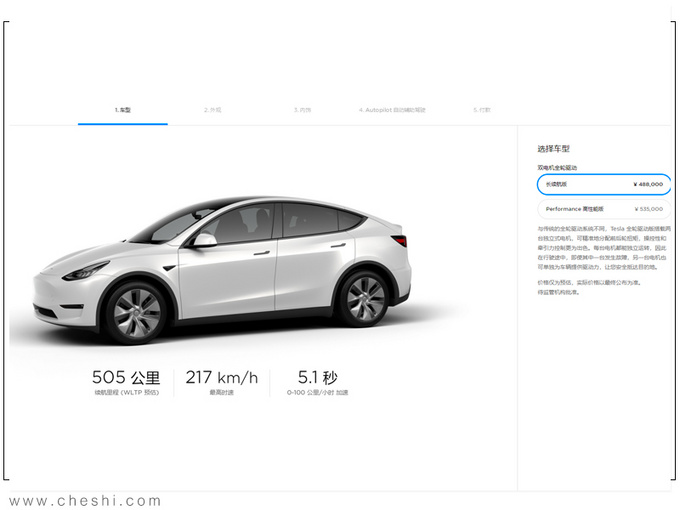Image resolution: width=680 pixels, height=510 pixels.
Task: Click the 双电机全轮驱动 label
Action: click(557, 167)
